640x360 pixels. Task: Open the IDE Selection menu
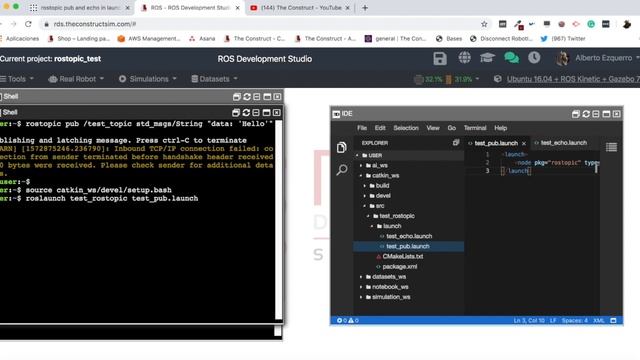tap(406, 128)
